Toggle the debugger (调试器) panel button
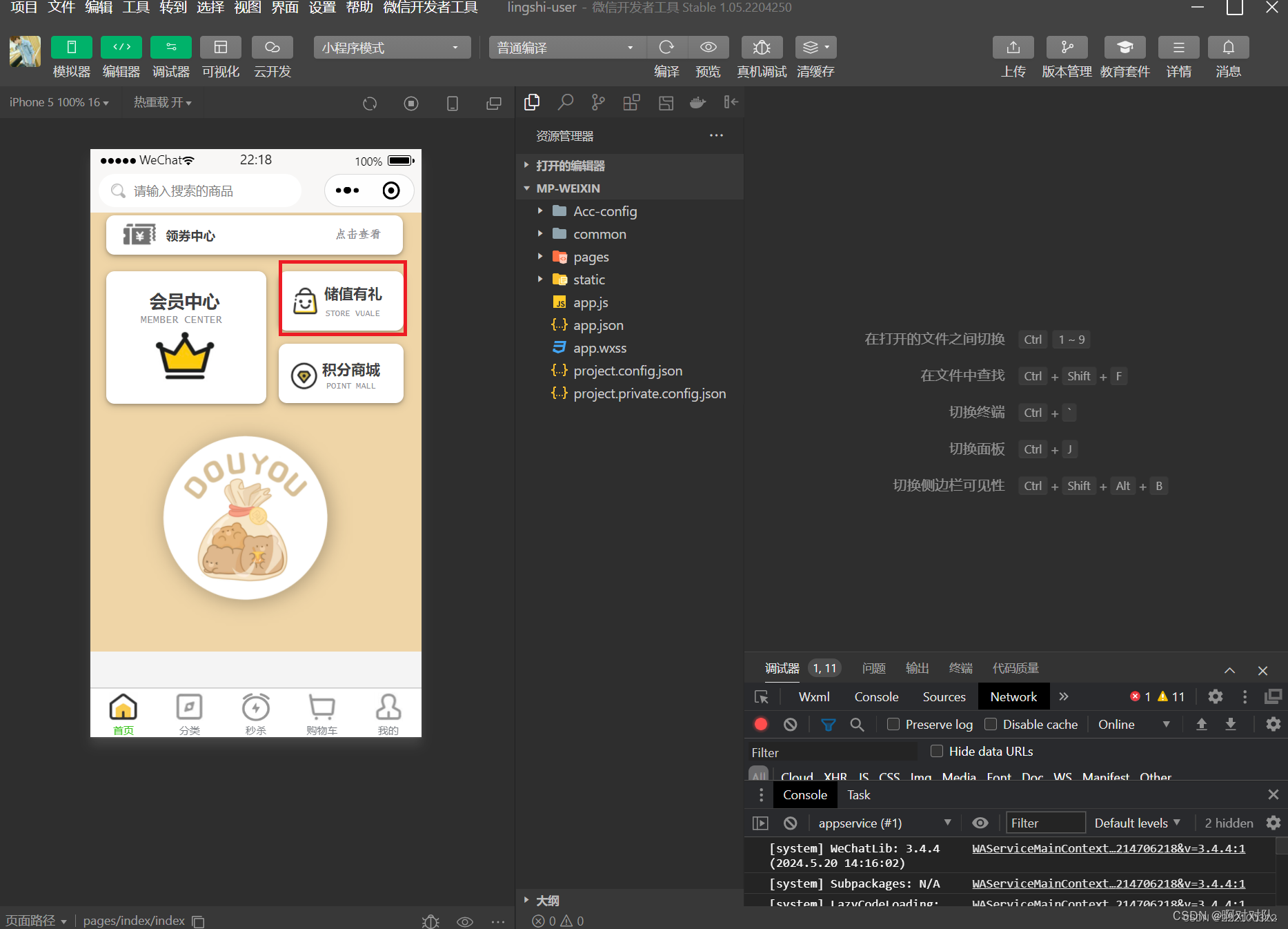1288x929 pixels. point(171,48)
